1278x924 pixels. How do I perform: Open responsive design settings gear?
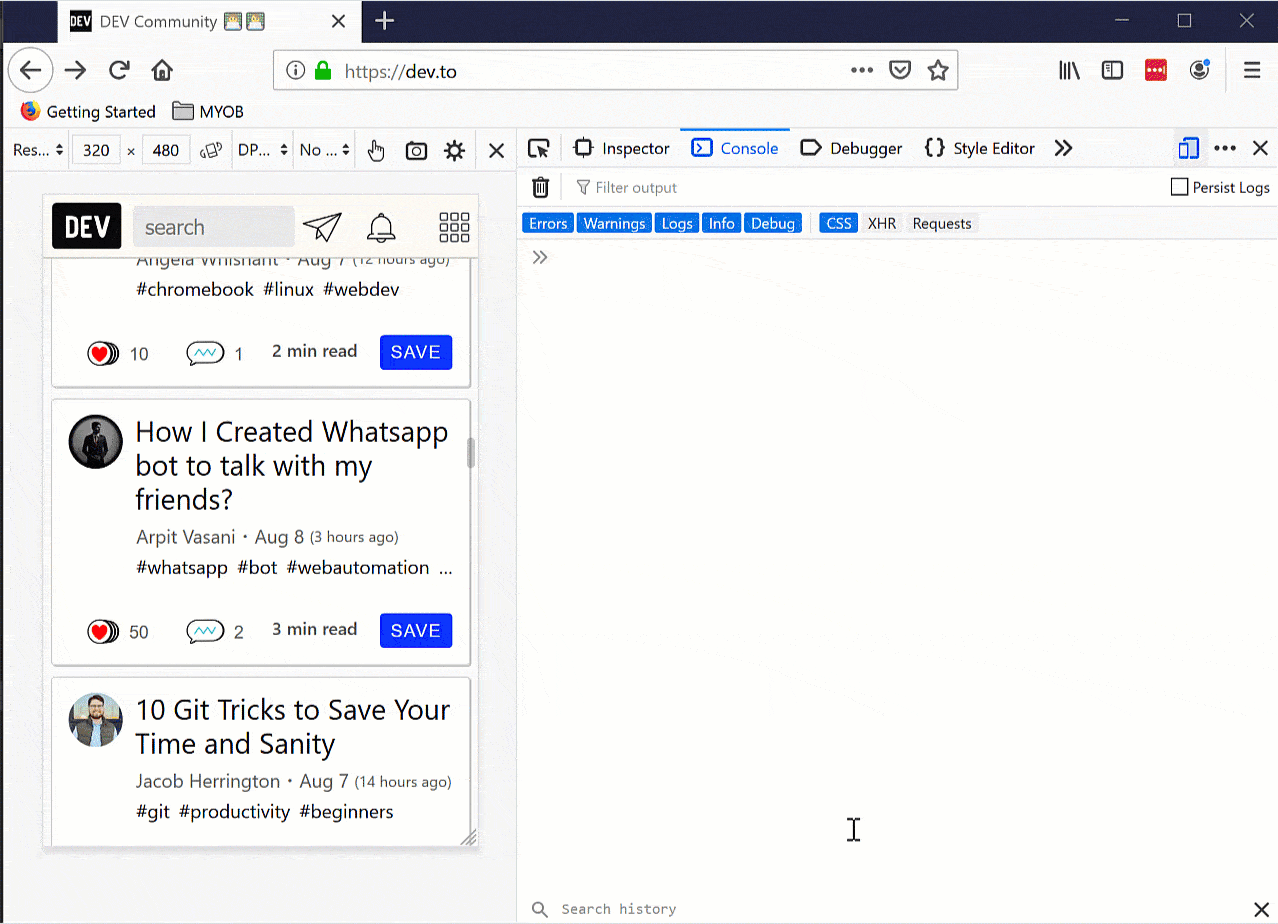tap(455, 150)
